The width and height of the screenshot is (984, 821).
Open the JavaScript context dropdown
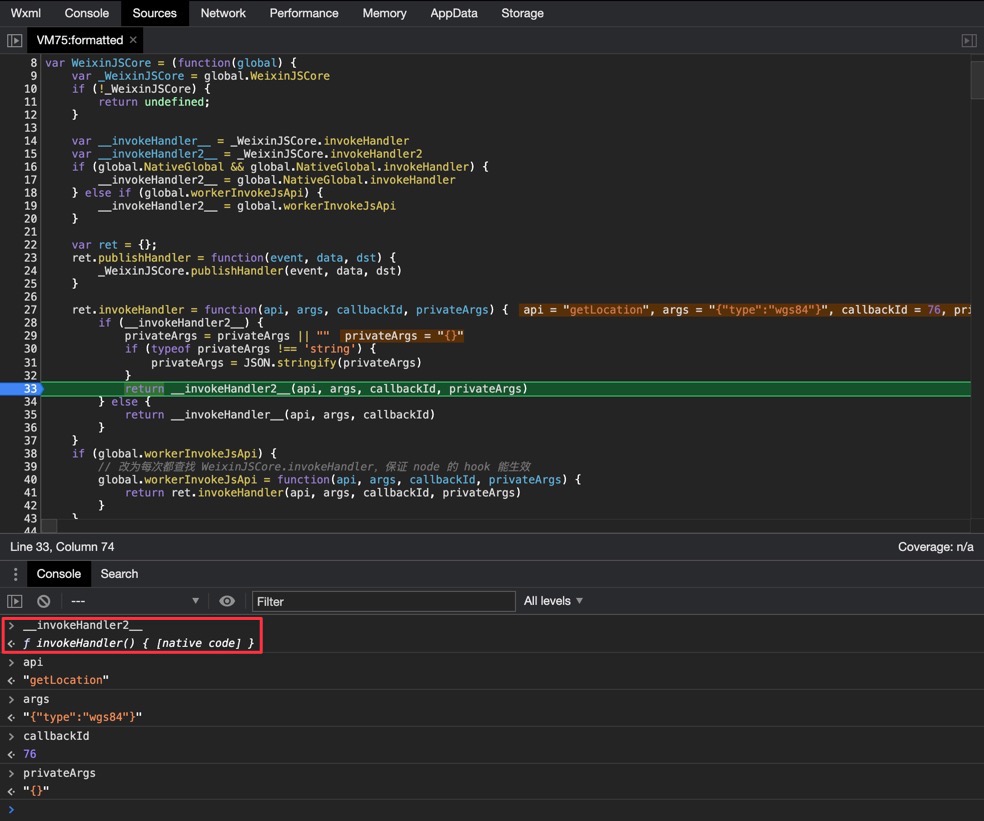134,601
